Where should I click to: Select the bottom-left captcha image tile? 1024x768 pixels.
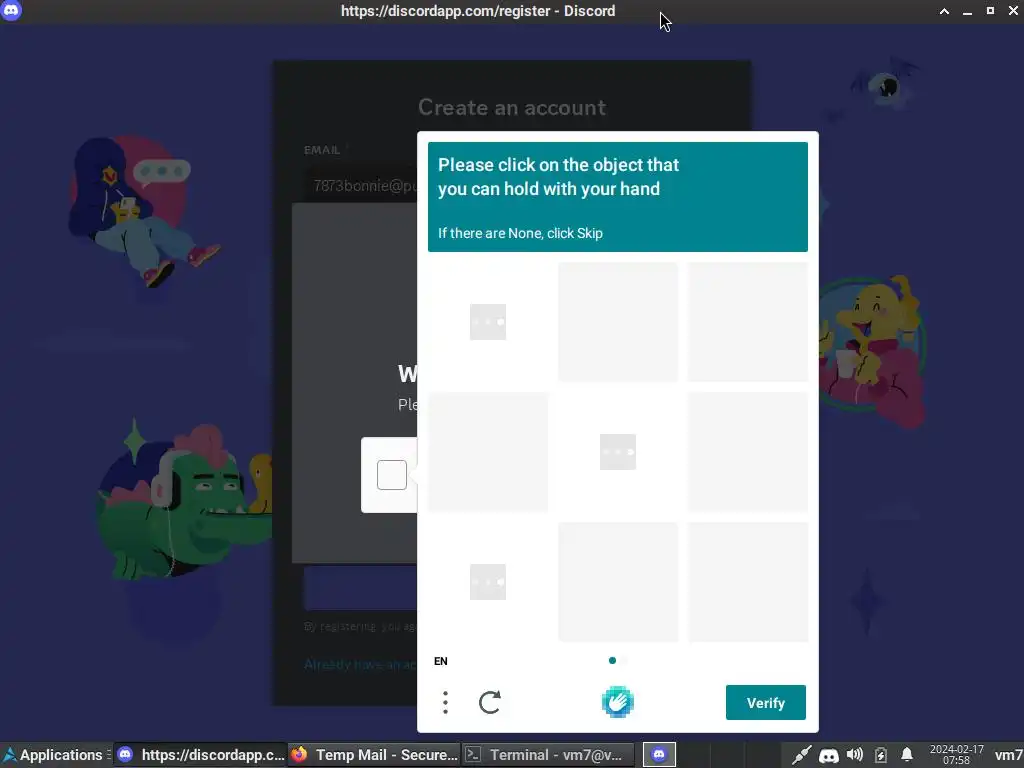click(x=488, y=582)
